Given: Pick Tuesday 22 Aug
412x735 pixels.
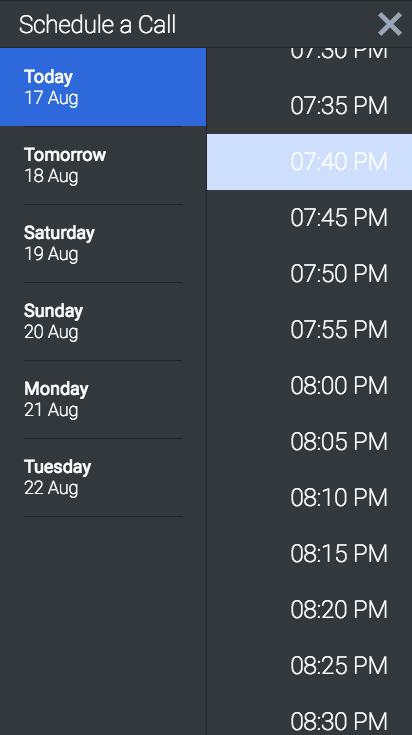Looking at the screenshot, I should point(103,478).
